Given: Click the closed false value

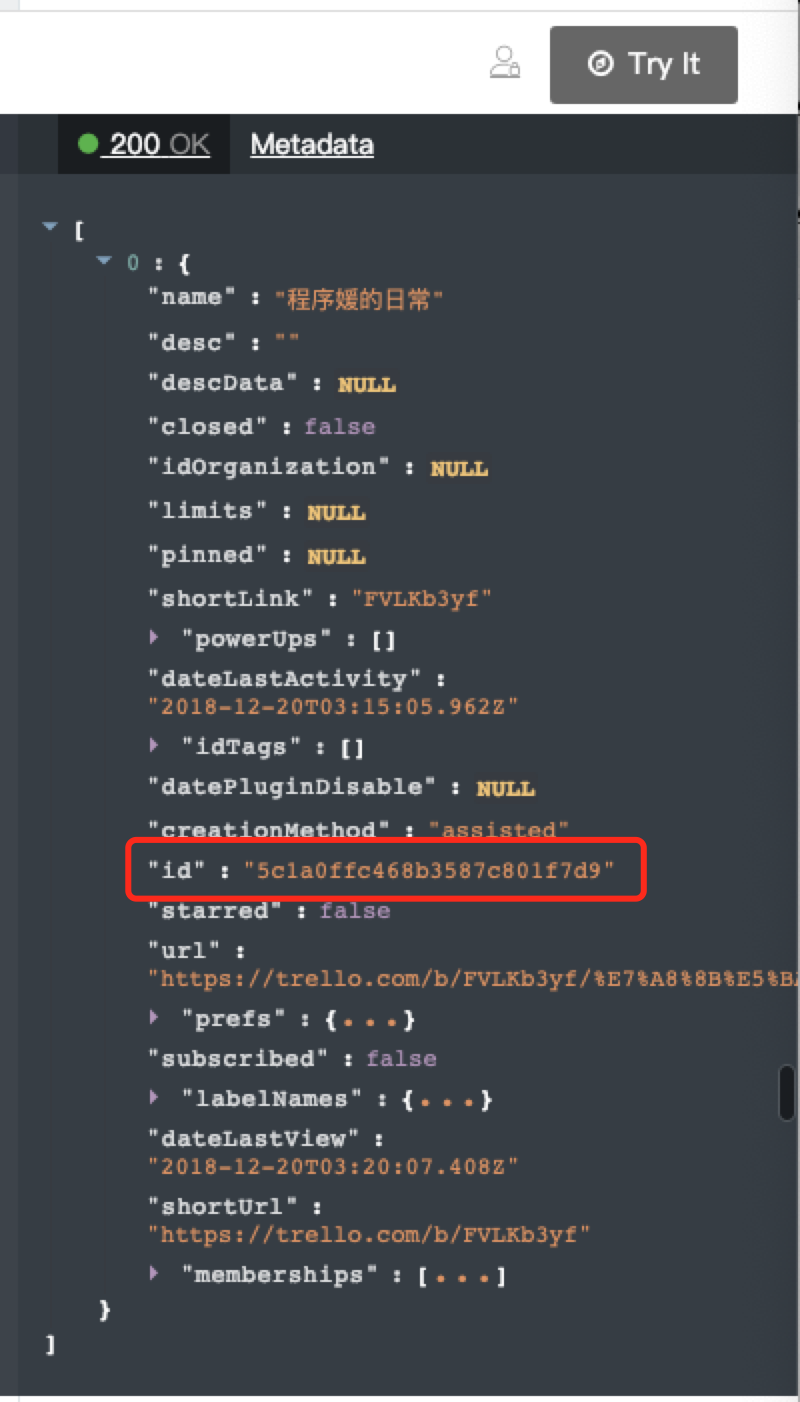Looking at the screenshot, I should 340,427.
